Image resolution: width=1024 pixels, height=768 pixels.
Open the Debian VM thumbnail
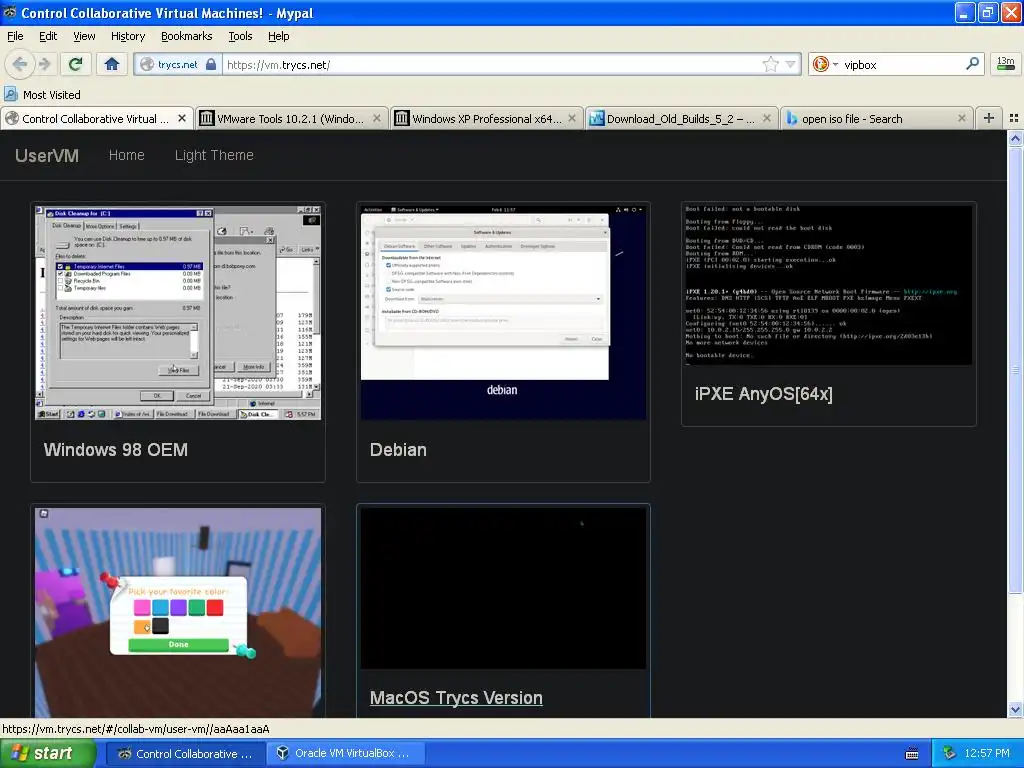click(504, 313)
